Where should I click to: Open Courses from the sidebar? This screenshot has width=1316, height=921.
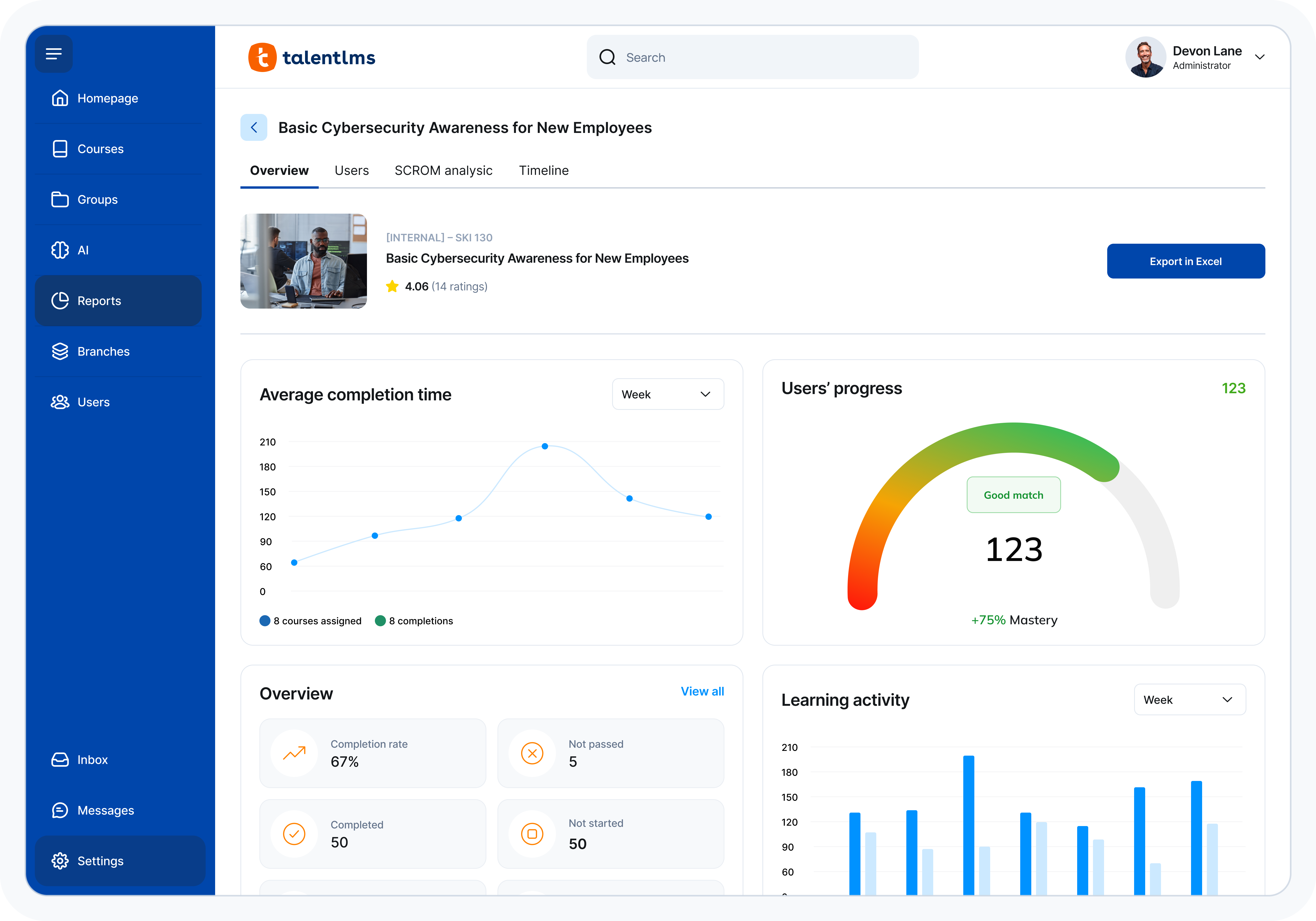(60, 148)
